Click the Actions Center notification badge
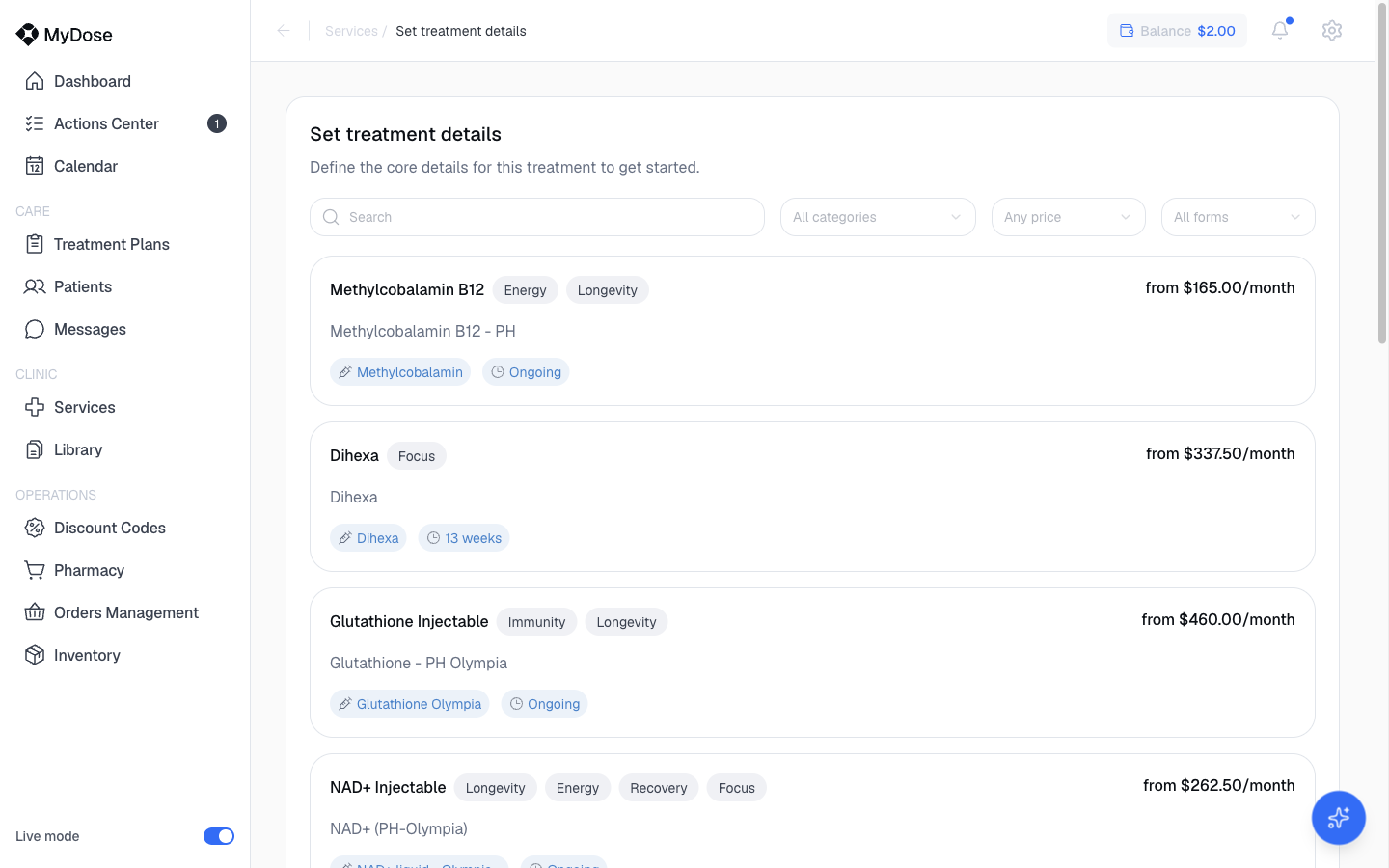The height and width of the screenshot is (868, 1389). (x=217, y=123)
